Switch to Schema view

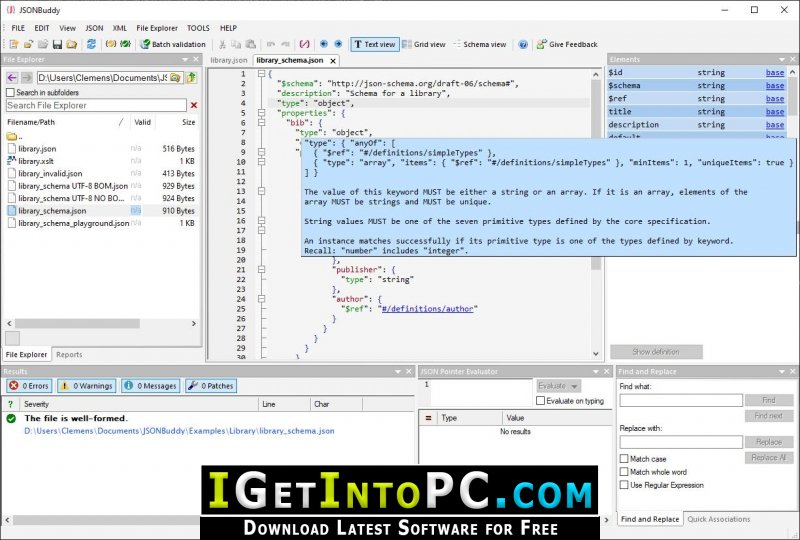pyautogui.click(x=480, y=44)
